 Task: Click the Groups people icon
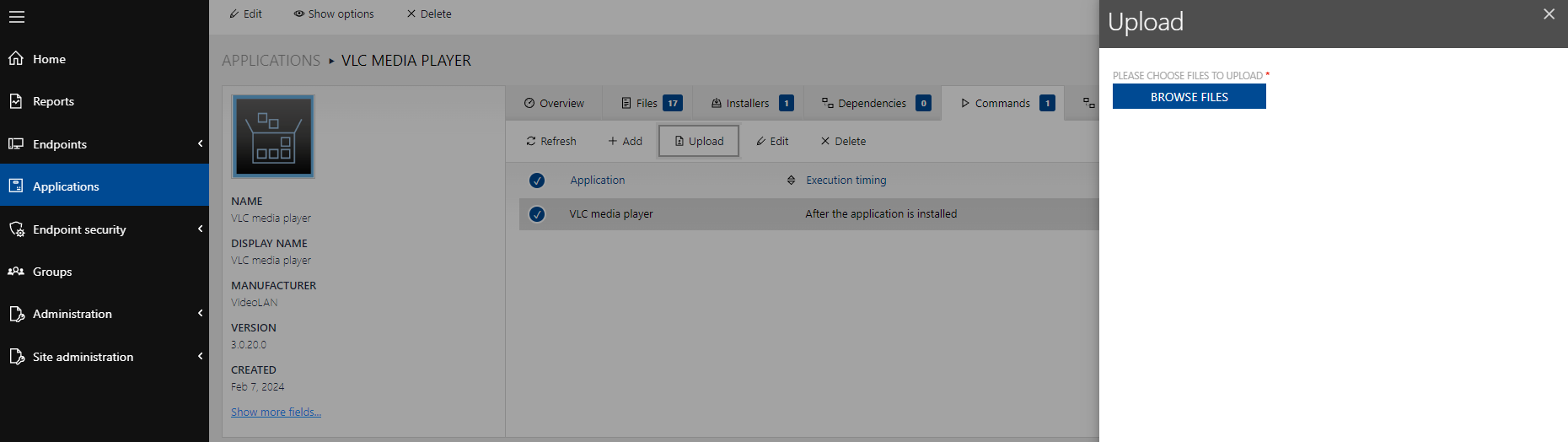pos(16,272)
